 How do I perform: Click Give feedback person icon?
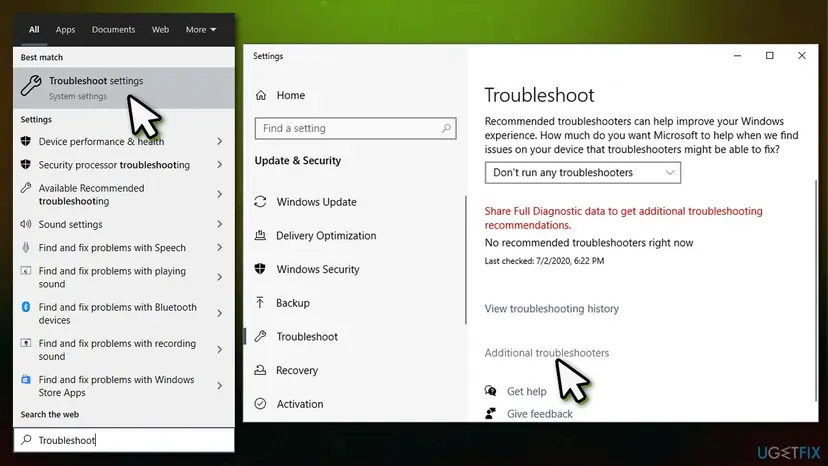coord(491,413)
